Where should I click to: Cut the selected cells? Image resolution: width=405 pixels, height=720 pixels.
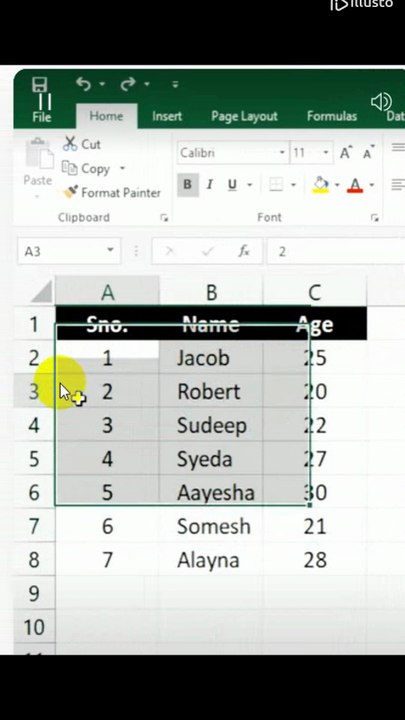tap(82, 144)
